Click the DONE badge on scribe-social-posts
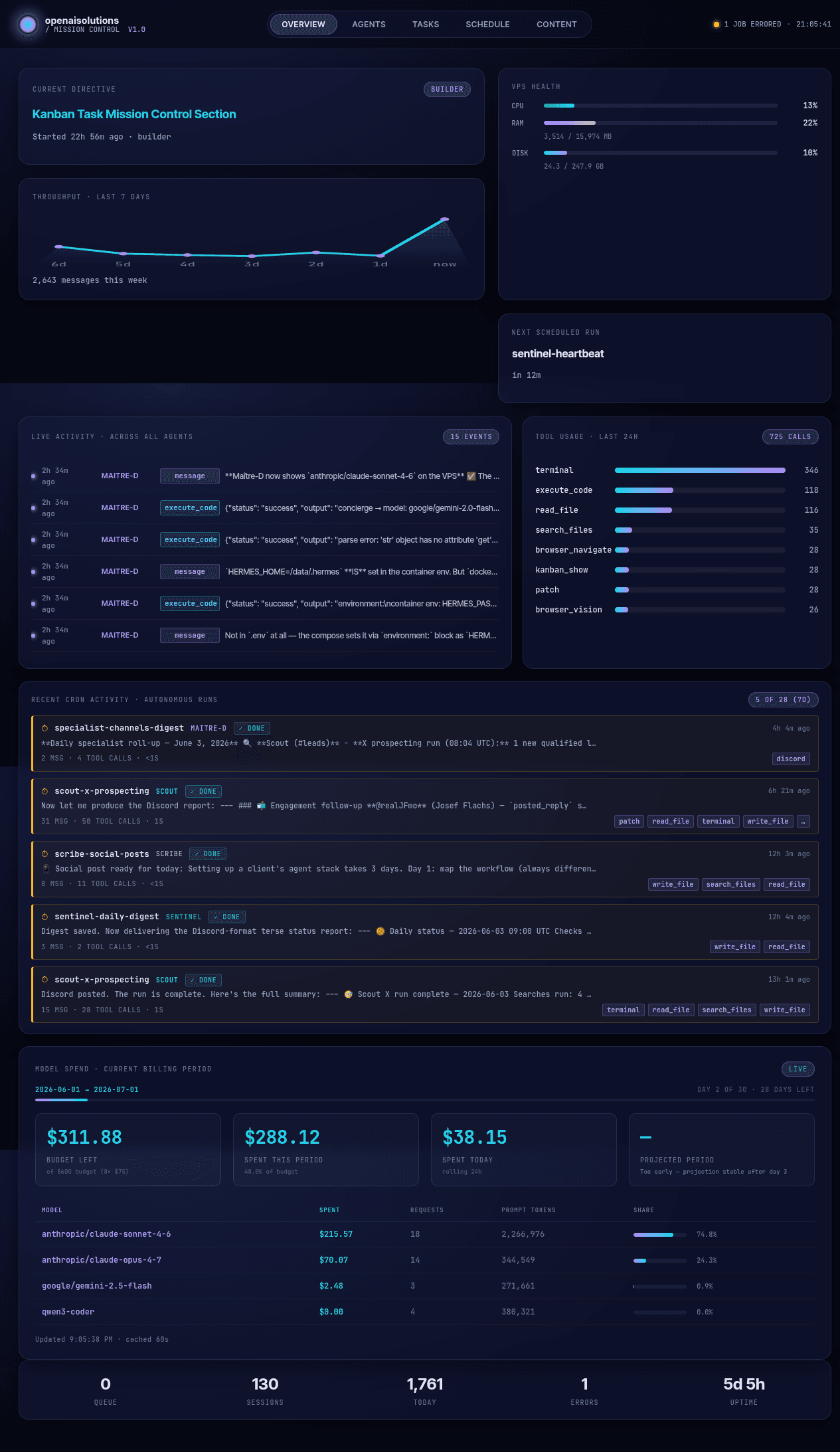This screenshot has height=1452, width=840. click(x=208, y=854)
